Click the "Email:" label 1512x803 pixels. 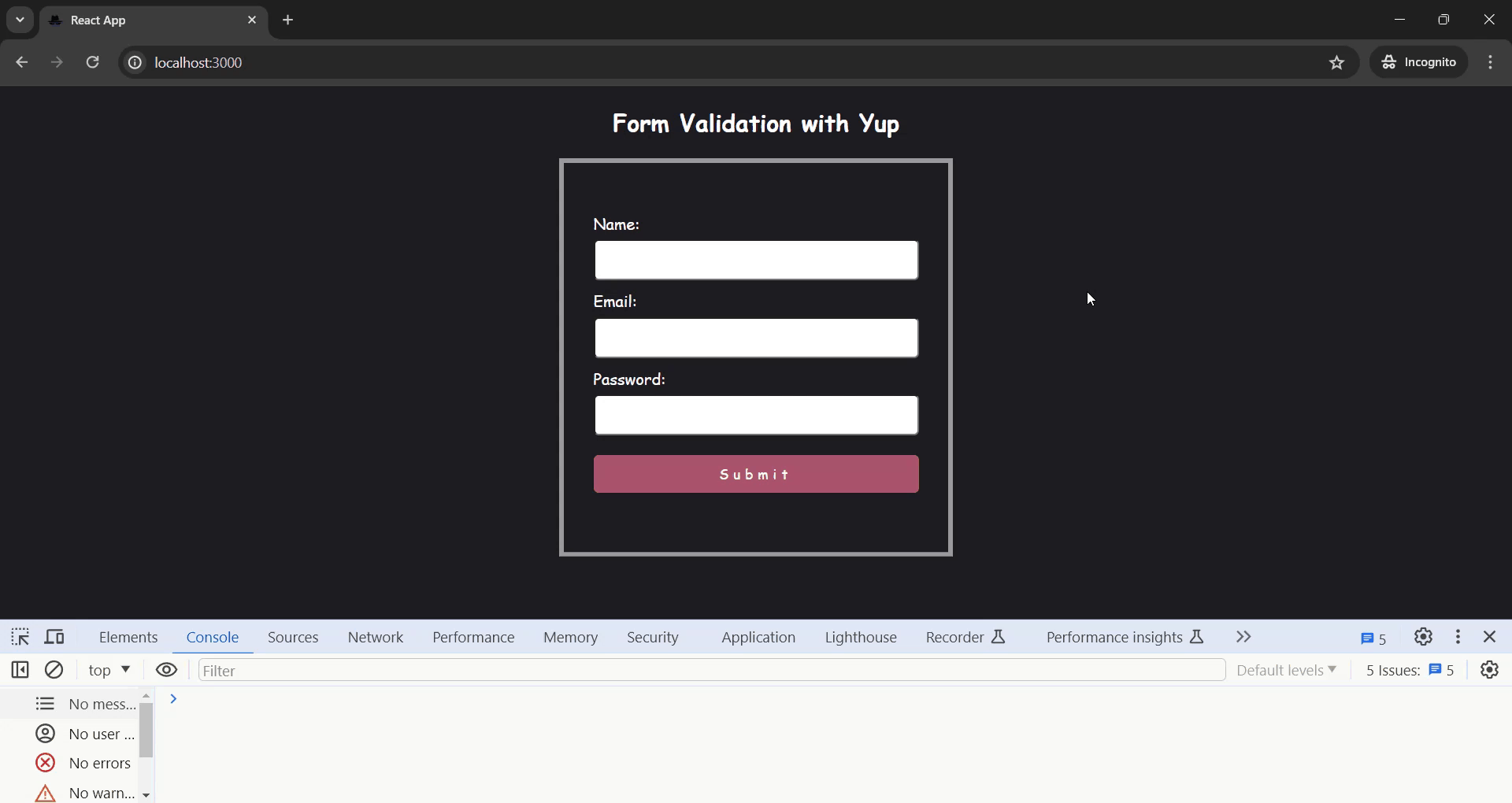click(x=615, y=302)
